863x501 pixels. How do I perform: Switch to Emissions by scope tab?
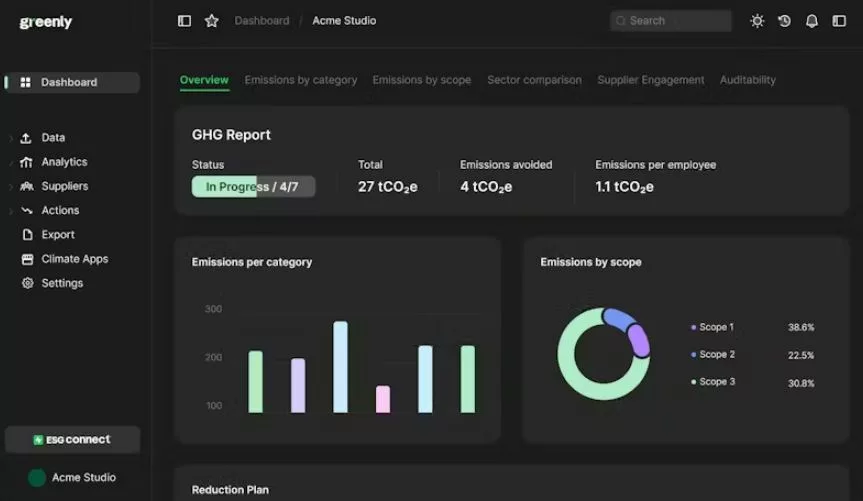(x=422, y=80)
